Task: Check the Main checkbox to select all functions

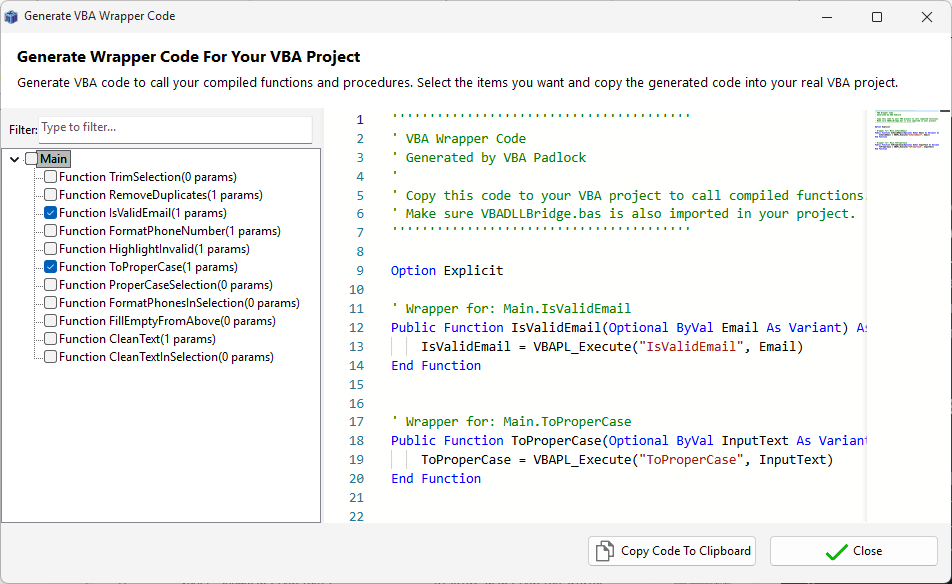Action: 30,158
